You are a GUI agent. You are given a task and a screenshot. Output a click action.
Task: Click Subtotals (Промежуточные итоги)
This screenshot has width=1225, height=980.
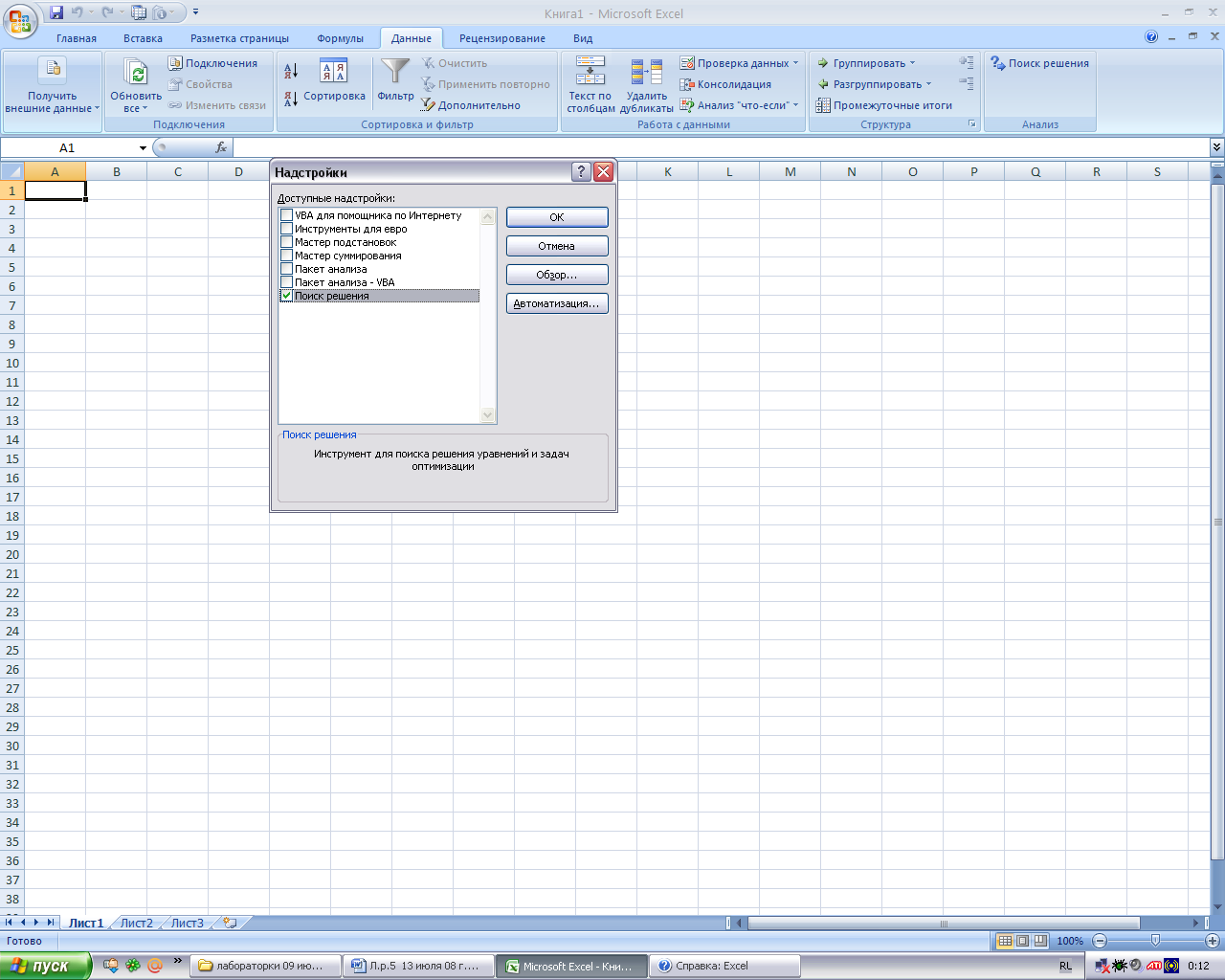click(884, 105)
